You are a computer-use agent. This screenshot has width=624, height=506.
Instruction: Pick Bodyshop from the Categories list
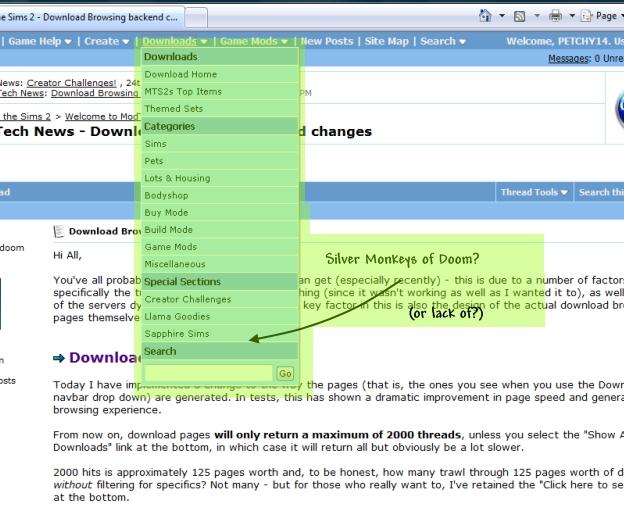[166, 195]
